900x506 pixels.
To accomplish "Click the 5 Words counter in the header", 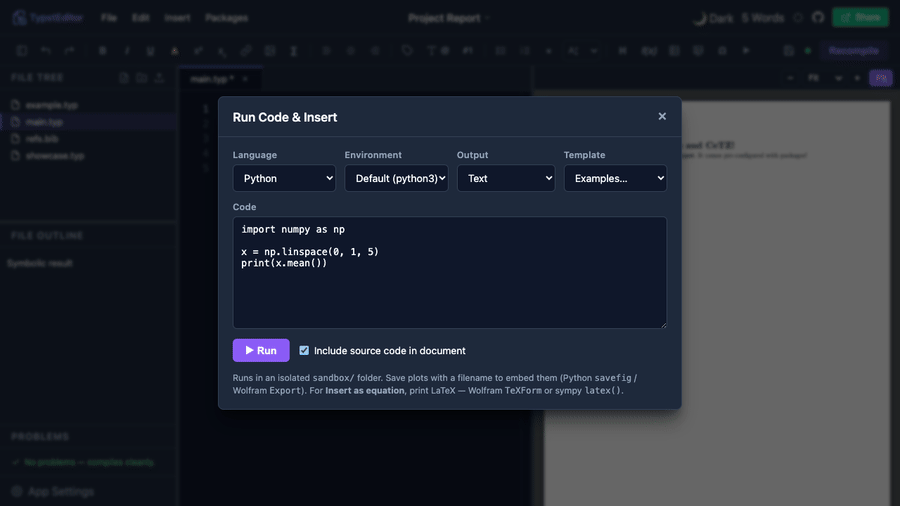I will (762, 18).
